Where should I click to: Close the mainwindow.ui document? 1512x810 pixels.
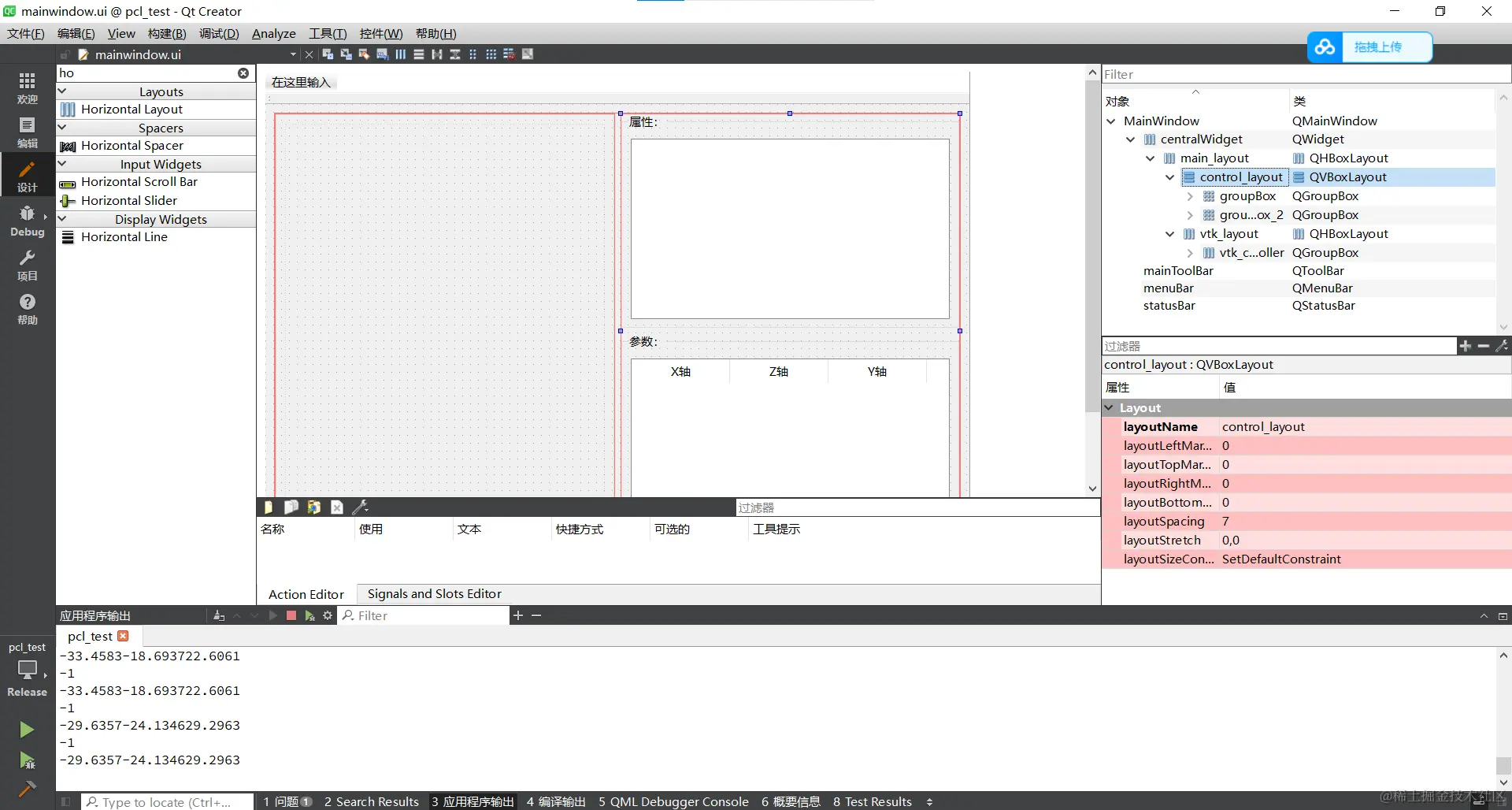pyautogui.click(x=309, y=54)
